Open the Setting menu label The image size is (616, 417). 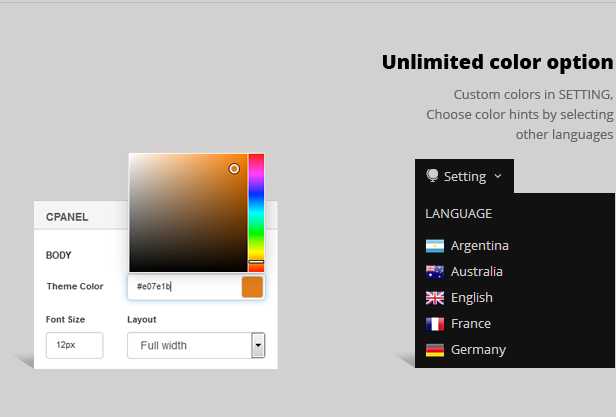pyautogui.click(x=465, y=176)
